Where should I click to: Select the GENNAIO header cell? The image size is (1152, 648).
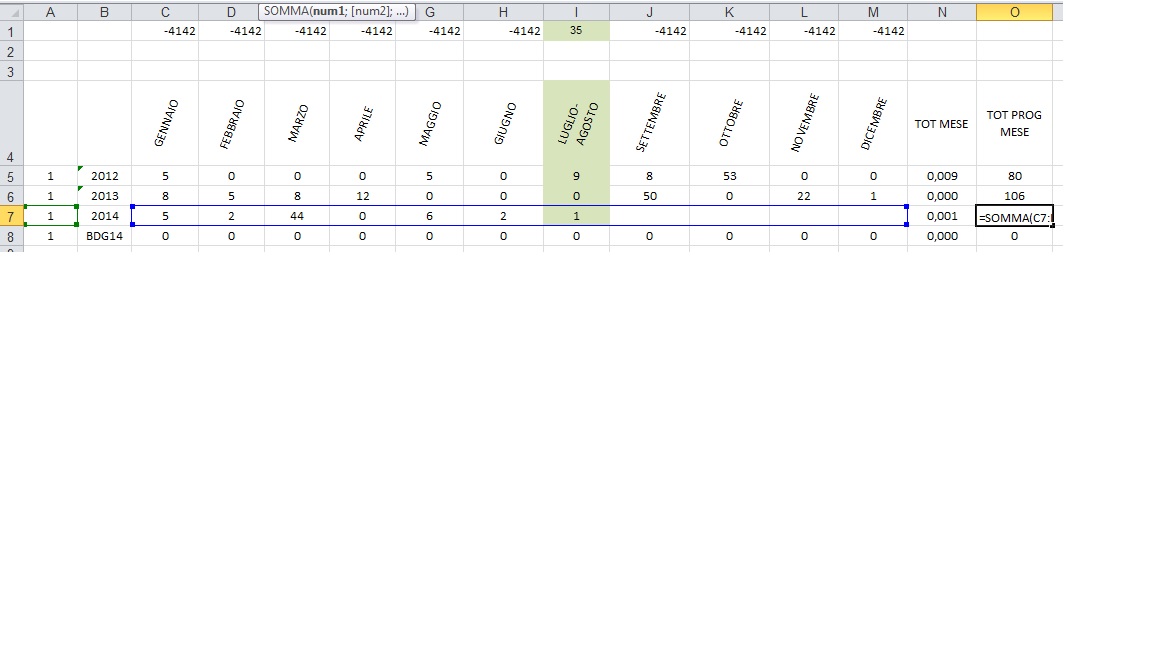click(x=165, y=123)
